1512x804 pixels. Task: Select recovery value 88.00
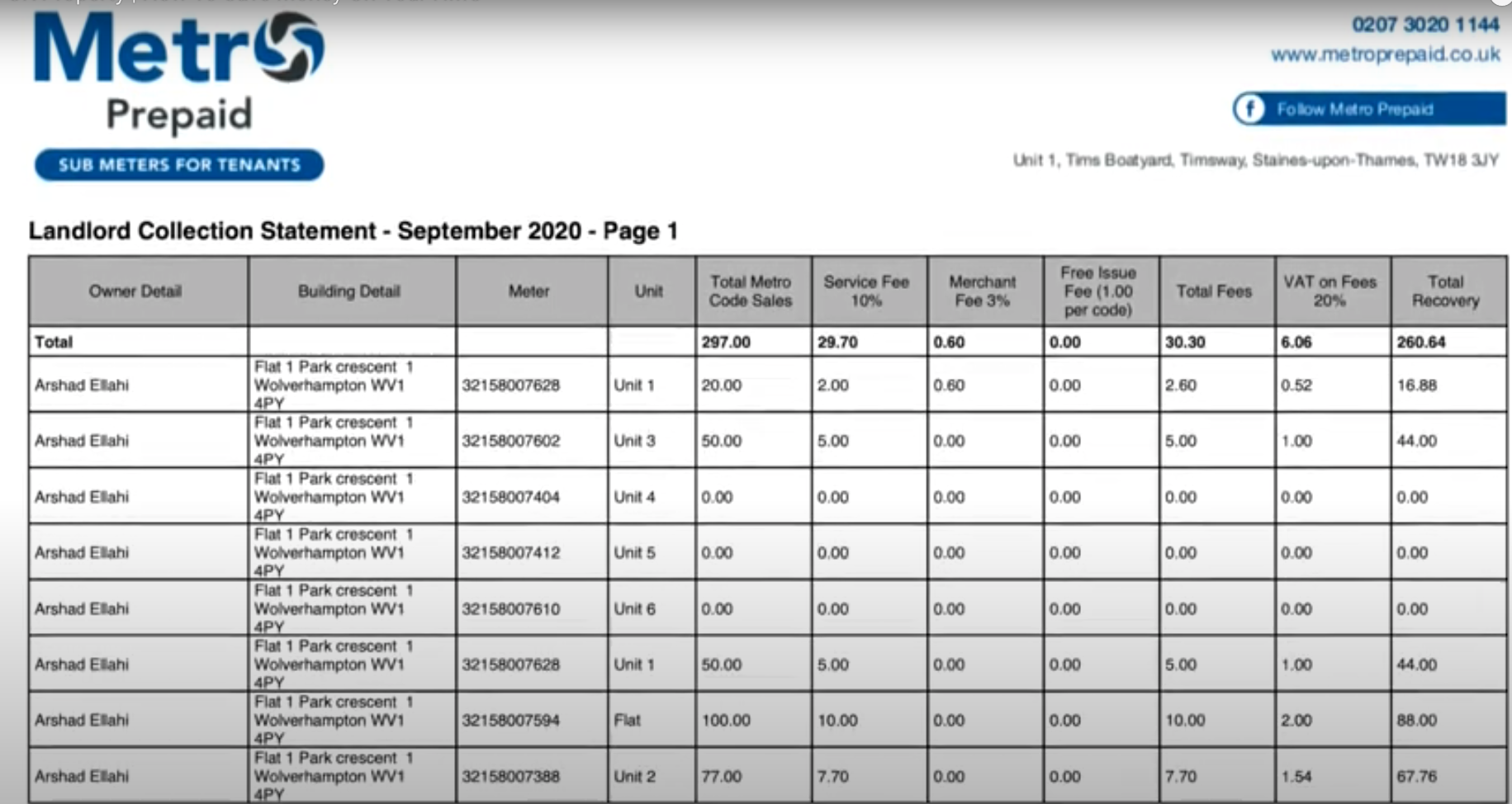(1417, 720)
